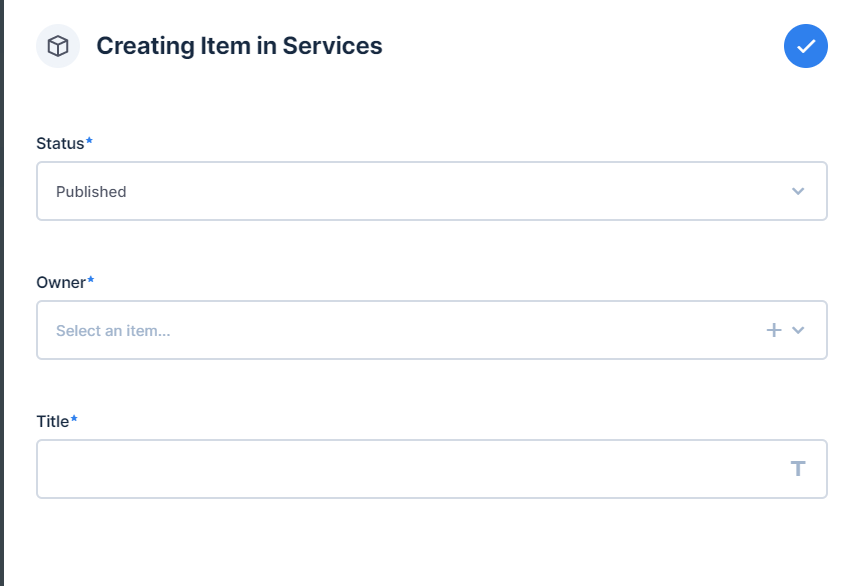Click the chevron icon in the Status field
Viewport: 844px width, 586px height.
[x=798, y=191]
